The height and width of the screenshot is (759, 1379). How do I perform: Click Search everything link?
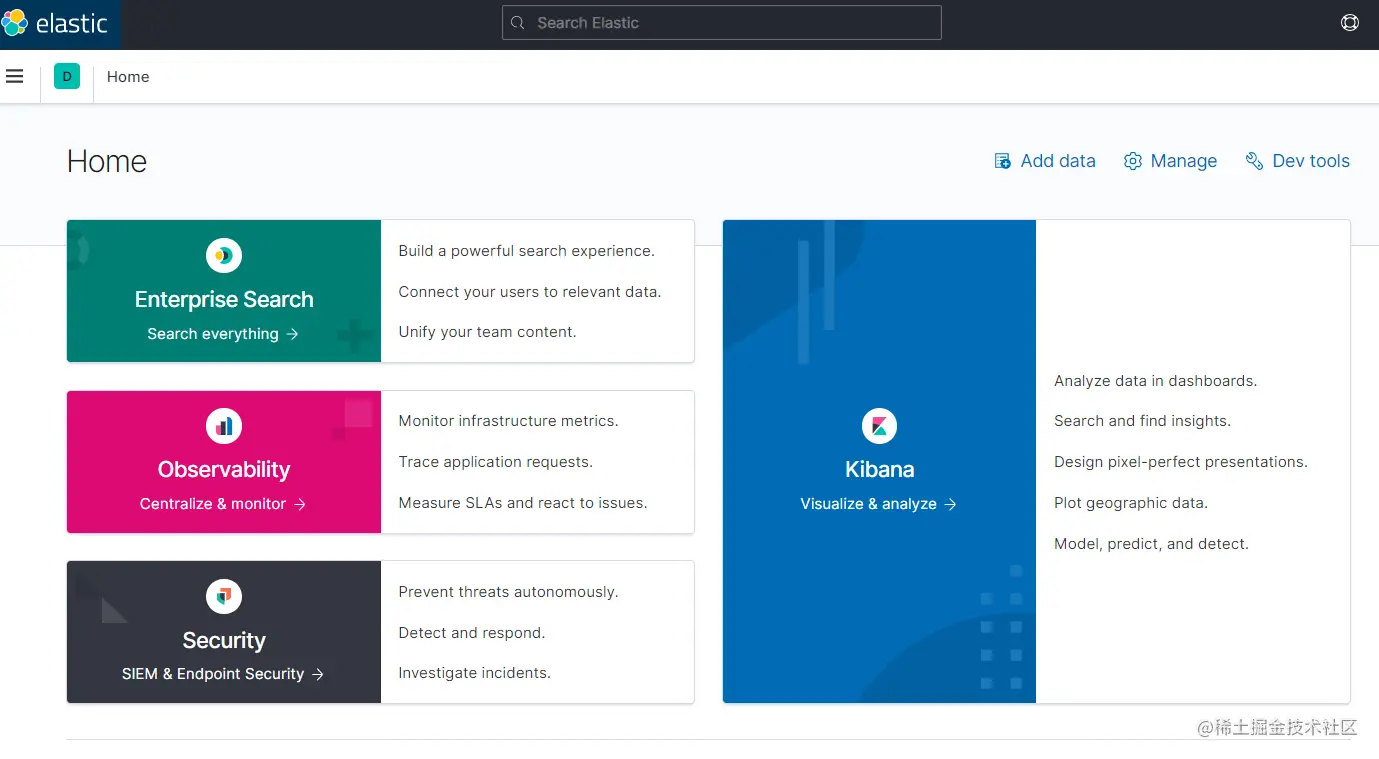223,334
